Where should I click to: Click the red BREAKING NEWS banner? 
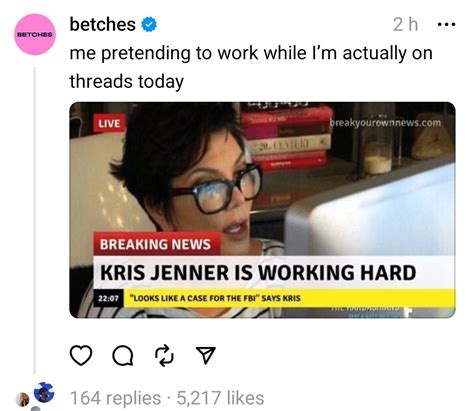coord(156,244)
